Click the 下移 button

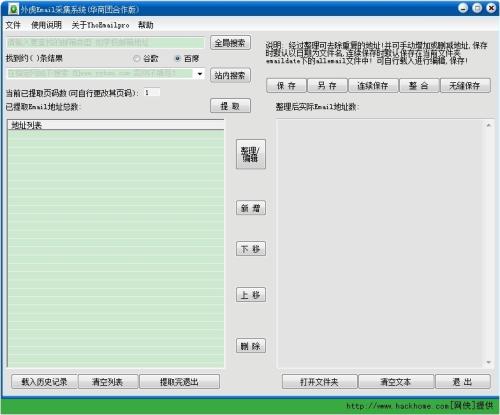251,249
